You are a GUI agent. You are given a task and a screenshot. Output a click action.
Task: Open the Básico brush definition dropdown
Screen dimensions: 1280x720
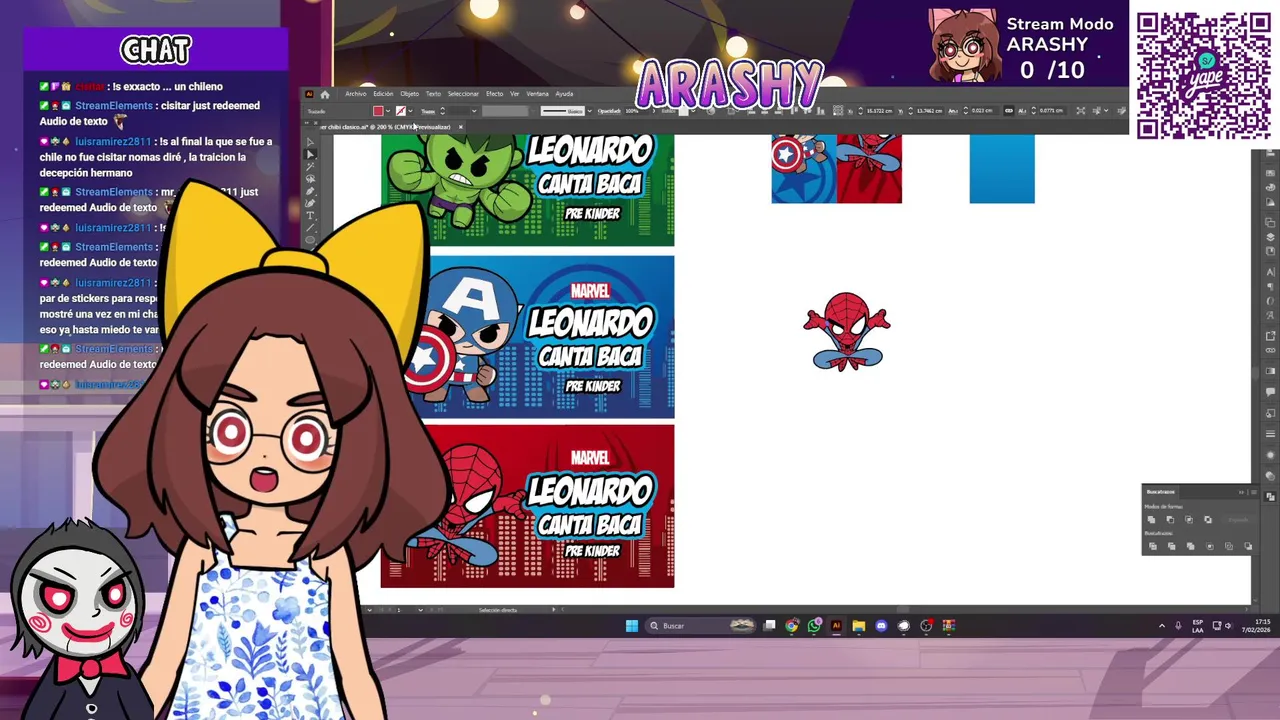(590, 110)
